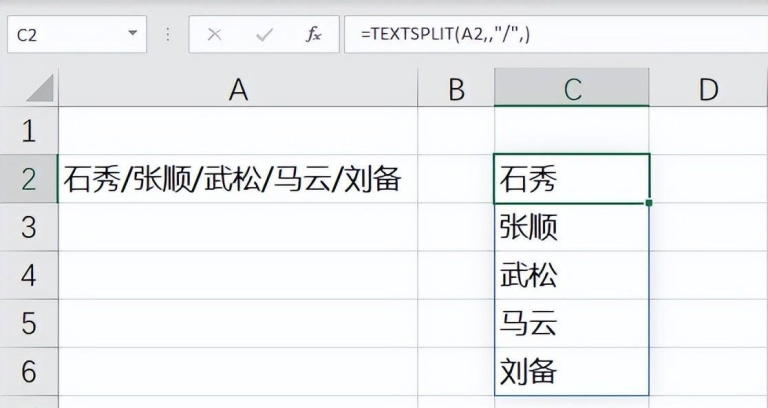Select cell A2 with slash-separated names

click(x=238, y=180)
